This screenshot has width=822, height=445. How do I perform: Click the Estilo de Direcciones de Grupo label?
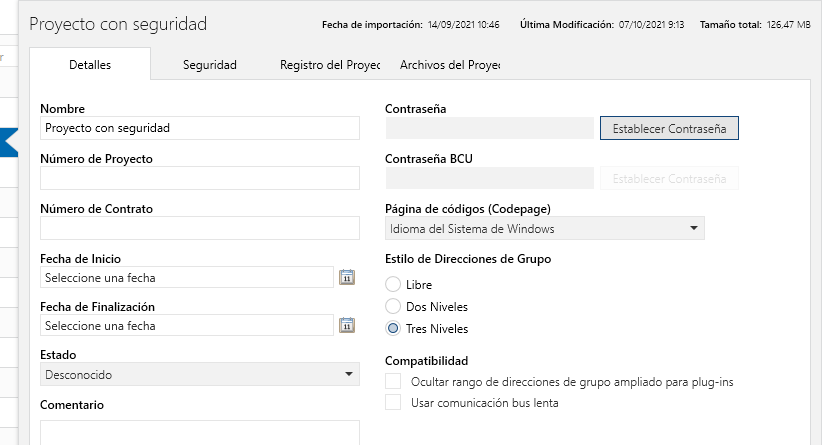tap(468, 259)
